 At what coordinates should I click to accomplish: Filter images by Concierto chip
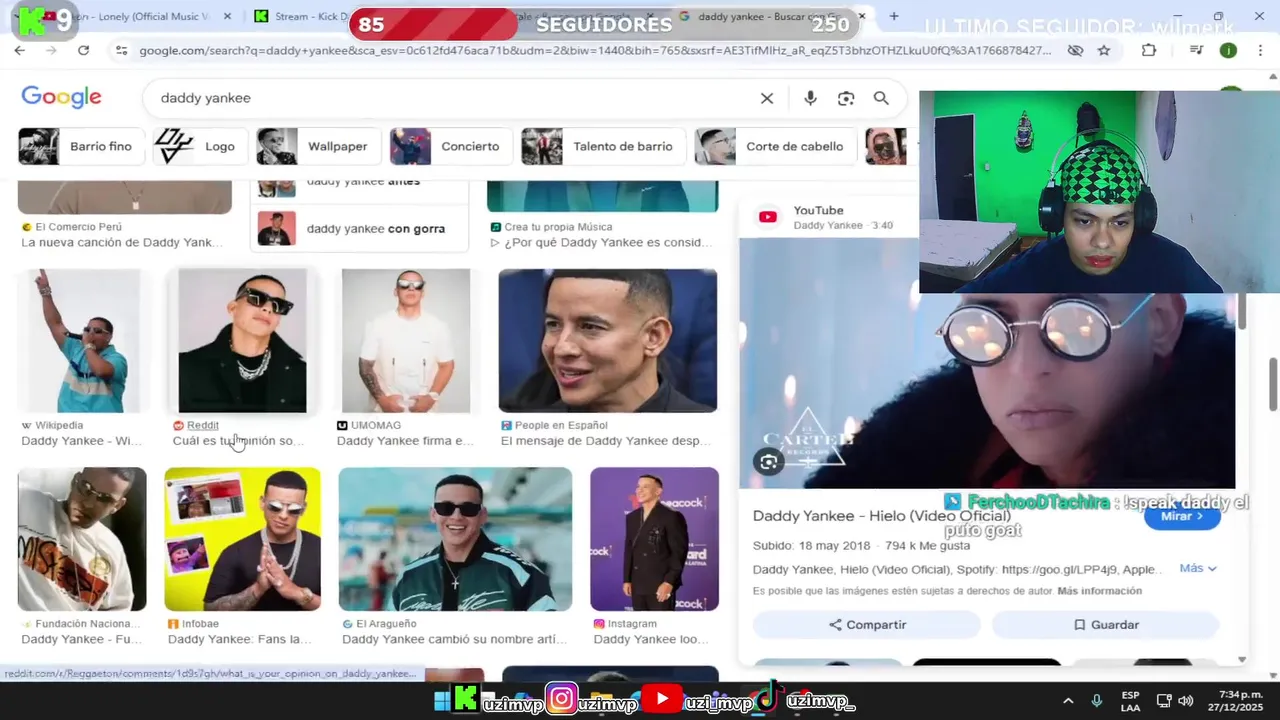pyautogui.click(x=452, y=146)
